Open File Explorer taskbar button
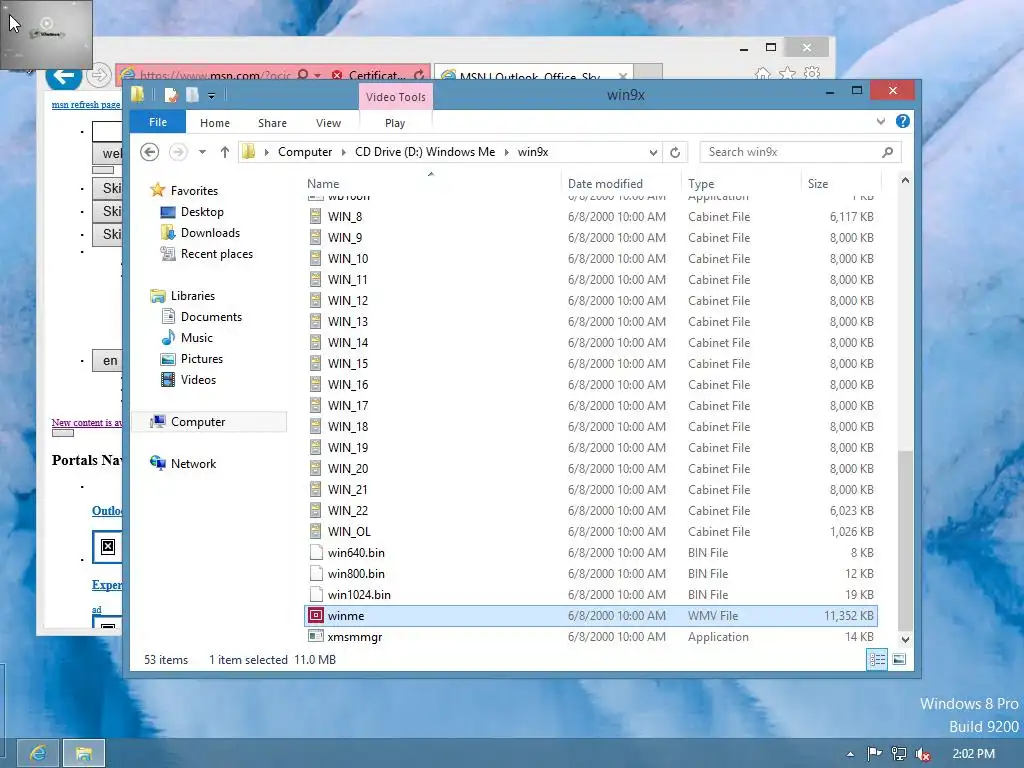1024x768 pixels. point(84,754)
